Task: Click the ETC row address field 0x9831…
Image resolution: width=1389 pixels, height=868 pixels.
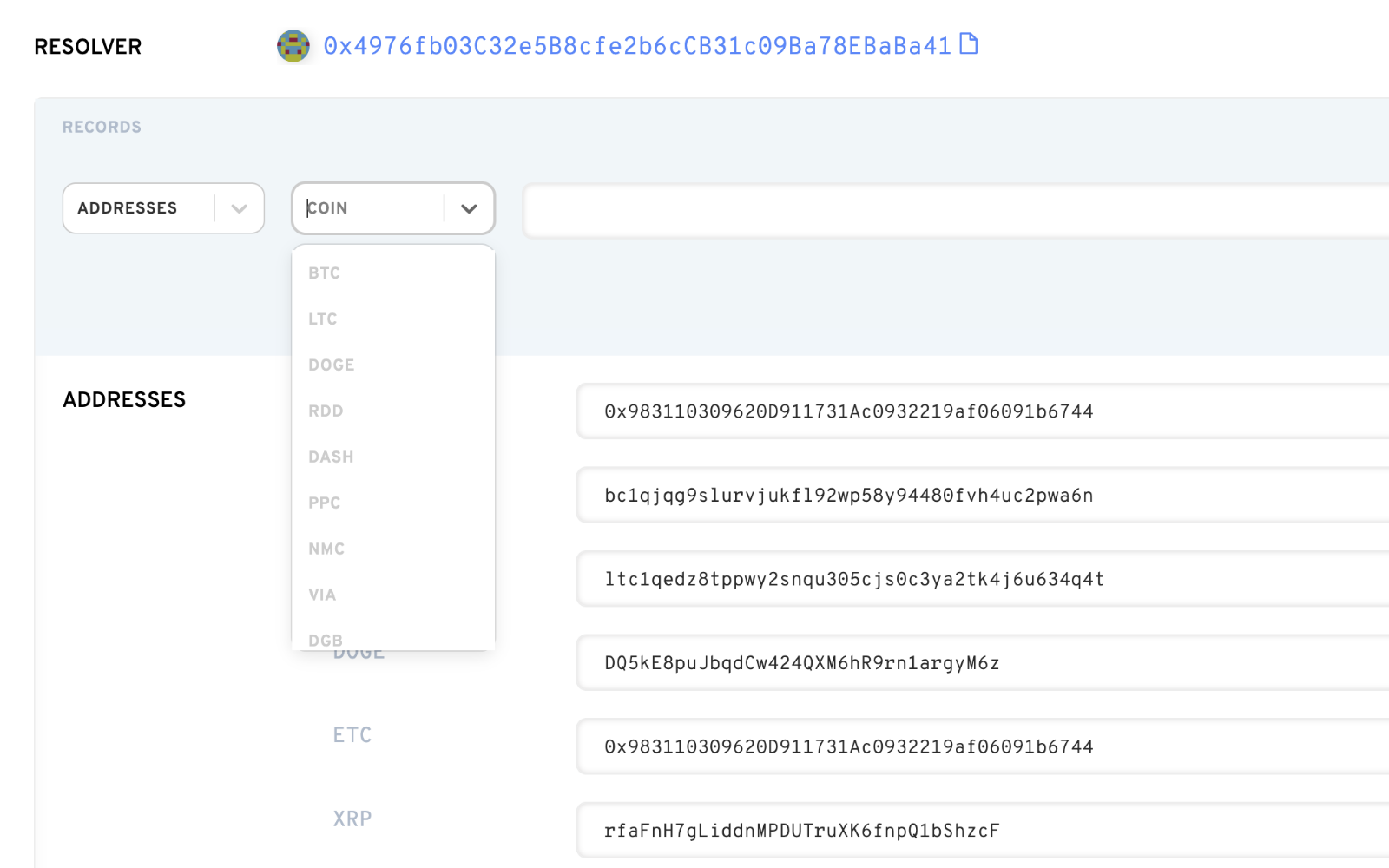Action: (983, 746)
